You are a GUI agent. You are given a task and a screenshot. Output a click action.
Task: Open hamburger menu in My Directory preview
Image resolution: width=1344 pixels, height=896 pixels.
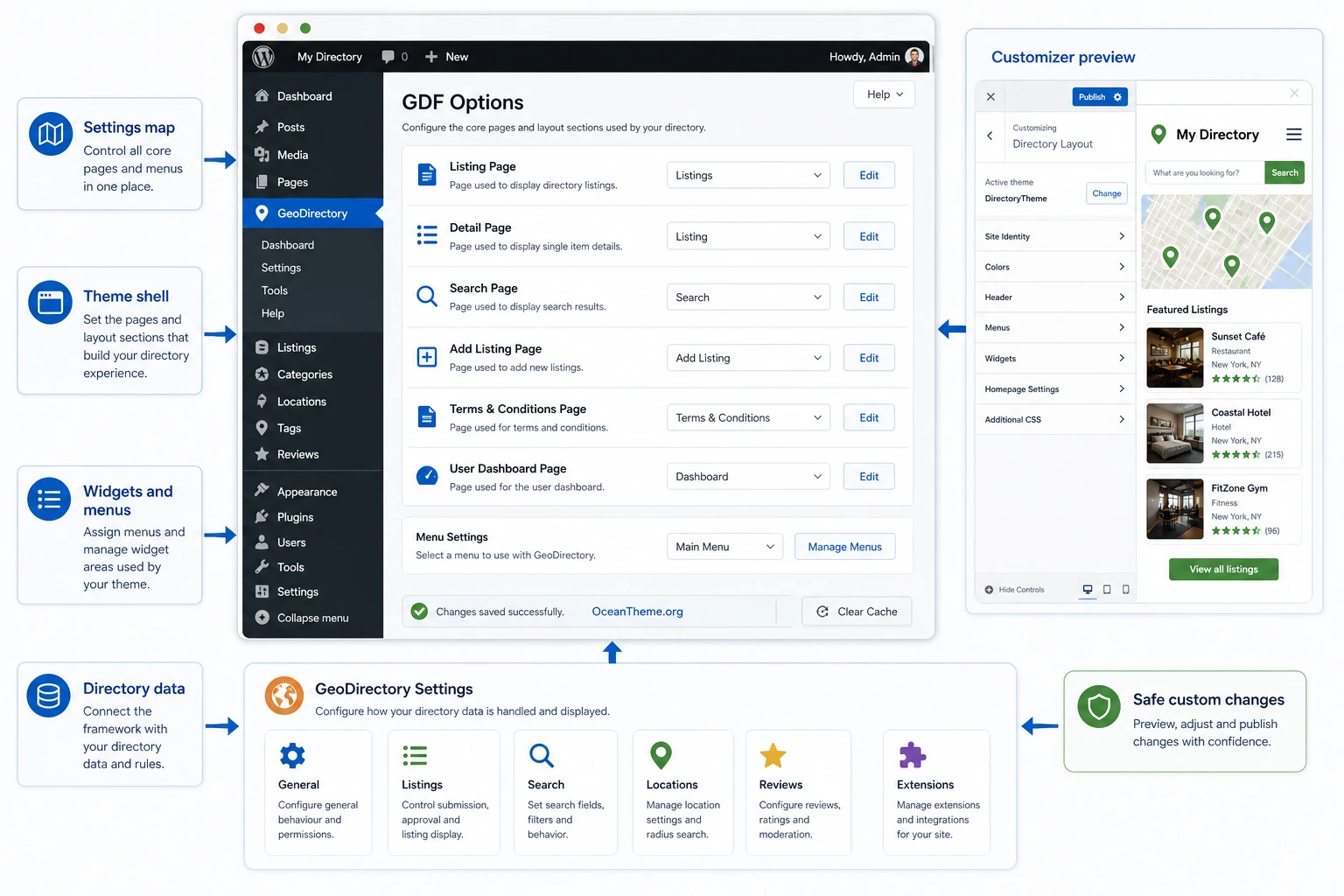pyautogui.click(x=1294, y=135)
